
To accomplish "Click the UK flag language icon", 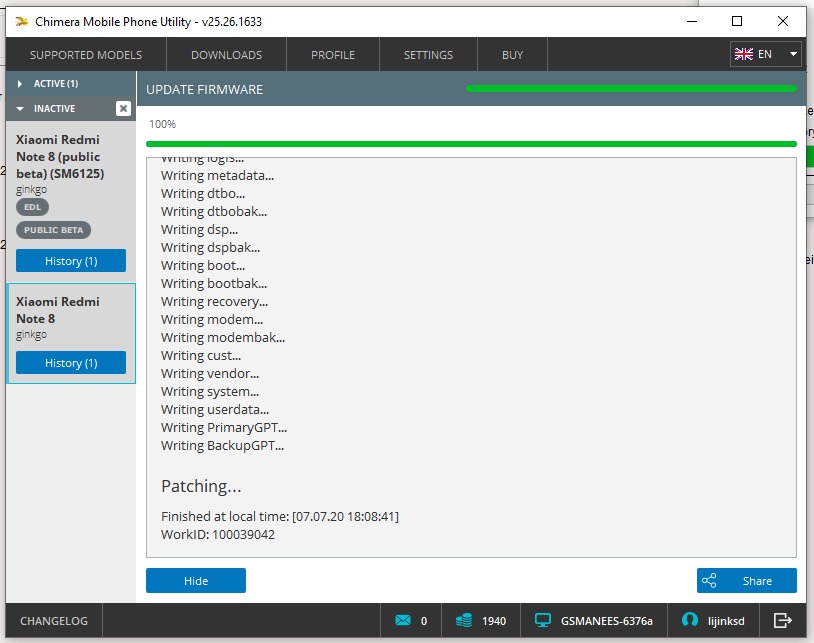I will pos(743,54).
